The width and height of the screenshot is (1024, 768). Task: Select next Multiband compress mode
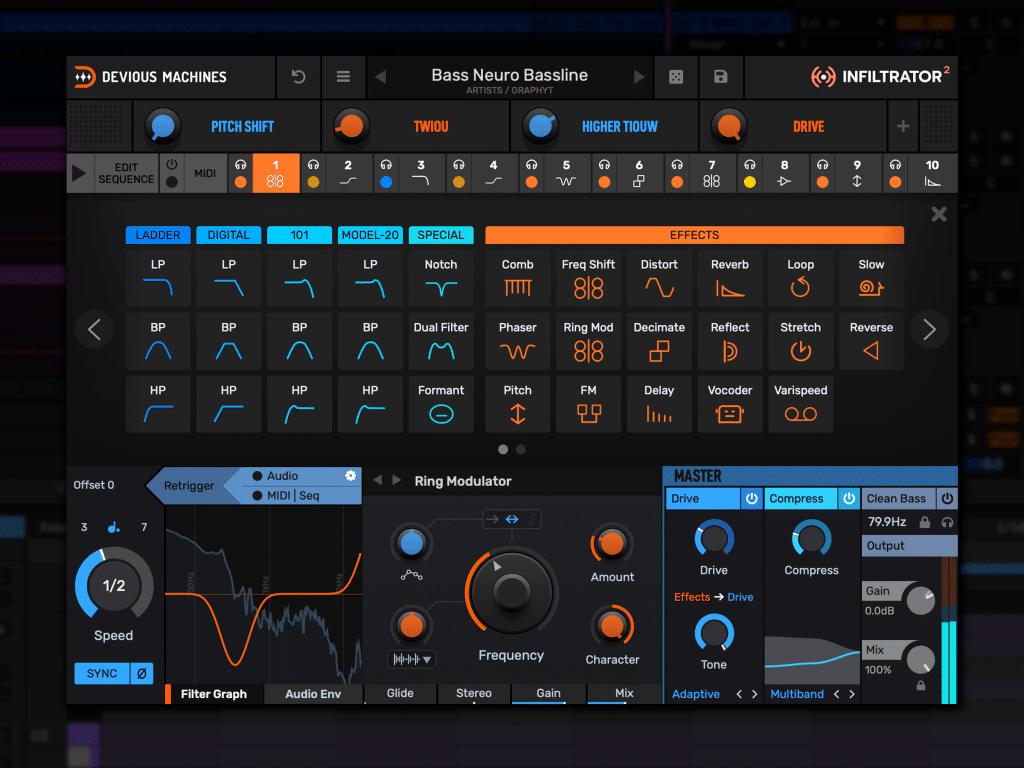(852, 694)
